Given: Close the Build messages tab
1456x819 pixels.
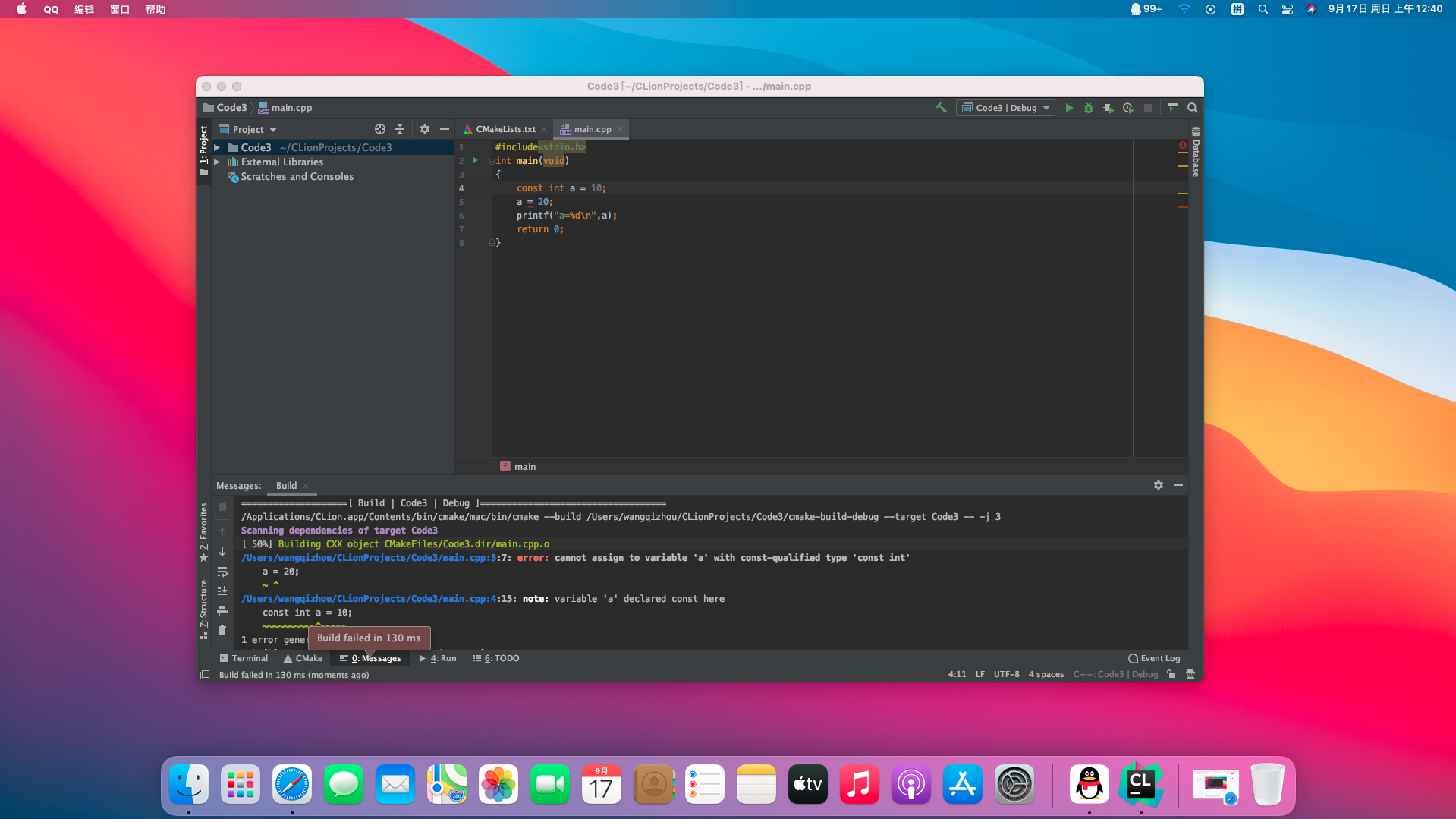Looking at the screenshot, I should tap(306, 485).
